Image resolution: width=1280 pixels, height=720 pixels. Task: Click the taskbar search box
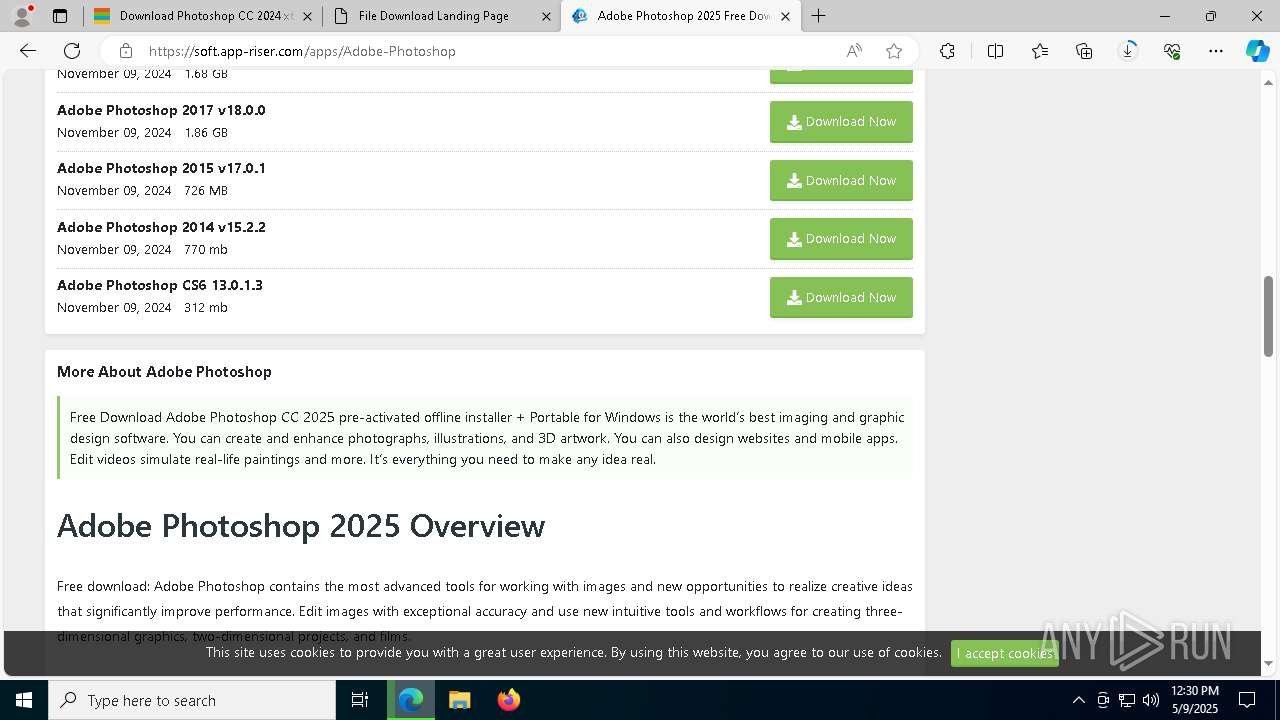(192, 700)
